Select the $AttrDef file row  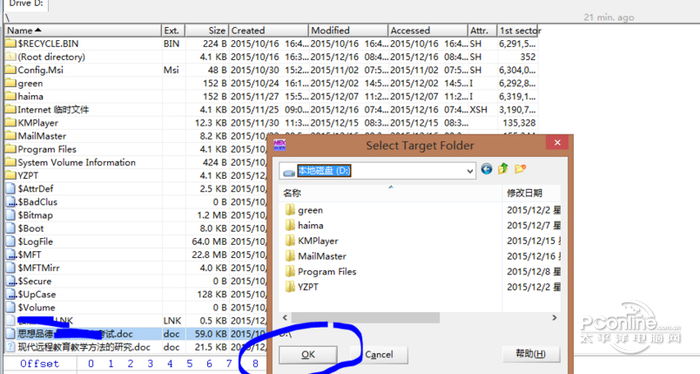coord(135,188)
